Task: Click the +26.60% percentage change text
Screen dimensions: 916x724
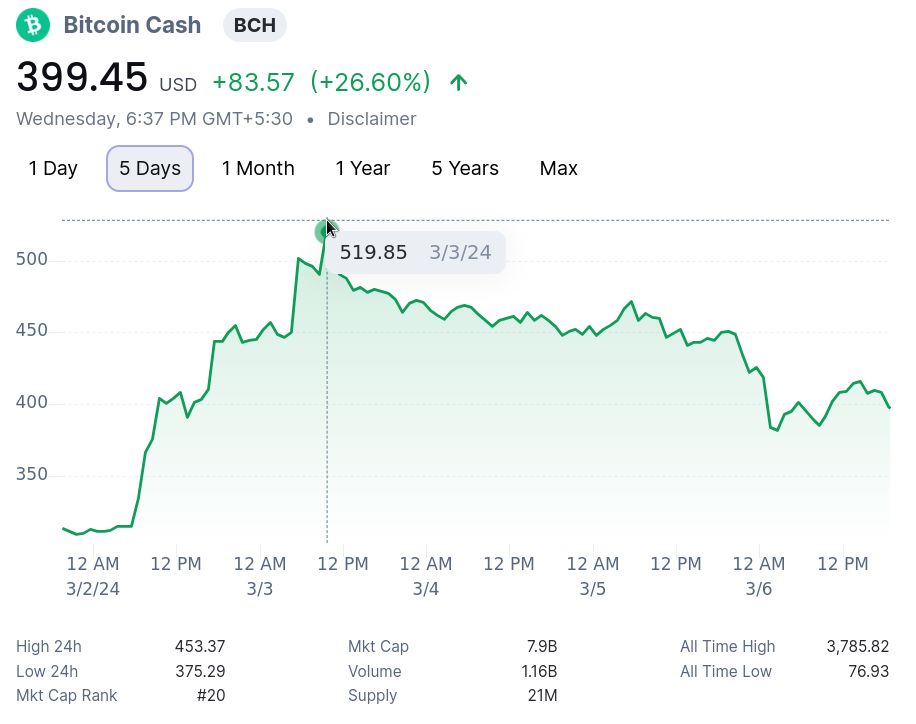Action: 370,82
